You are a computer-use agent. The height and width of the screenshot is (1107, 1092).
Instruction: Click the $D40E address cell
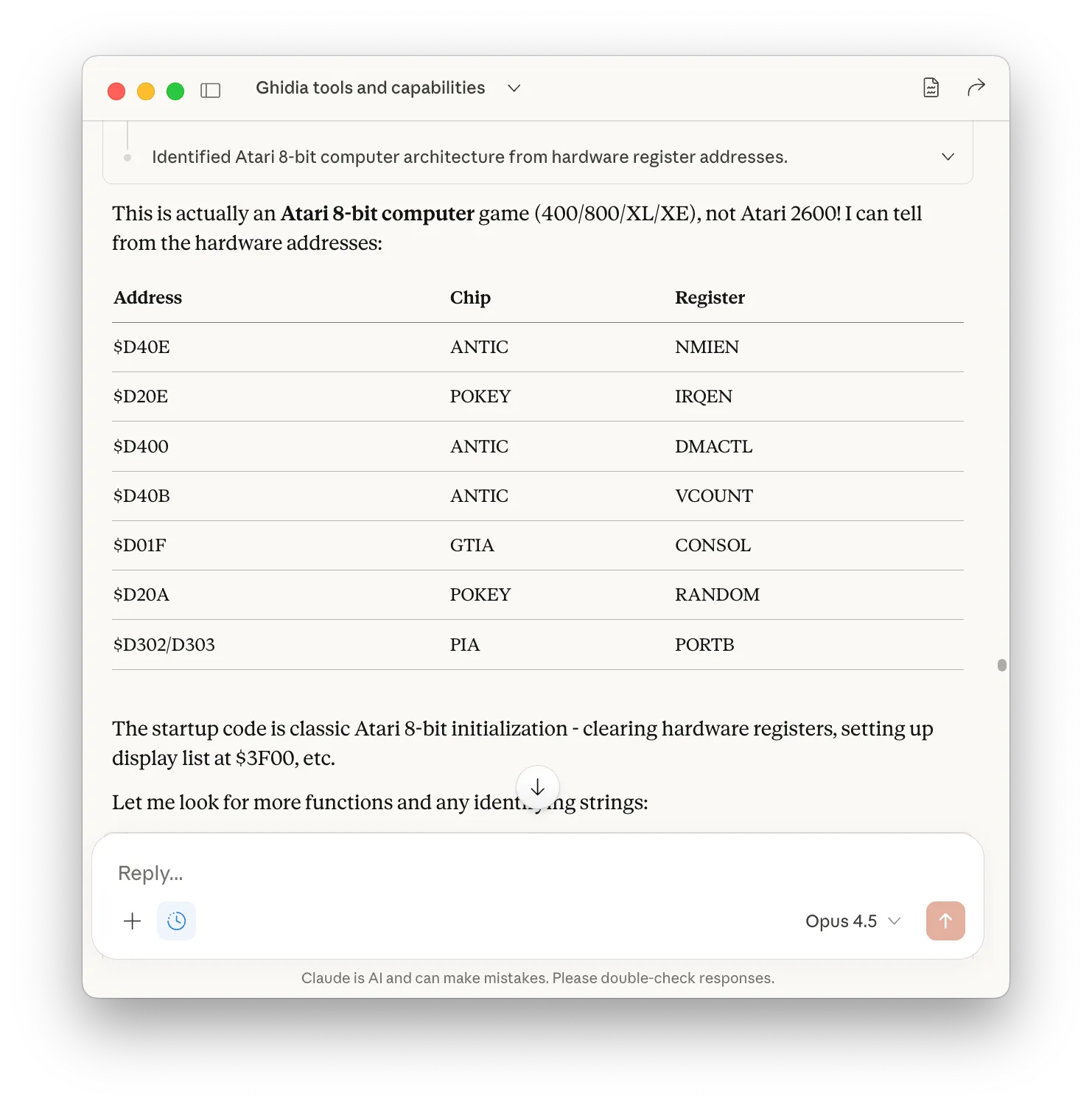click(141, 347)
